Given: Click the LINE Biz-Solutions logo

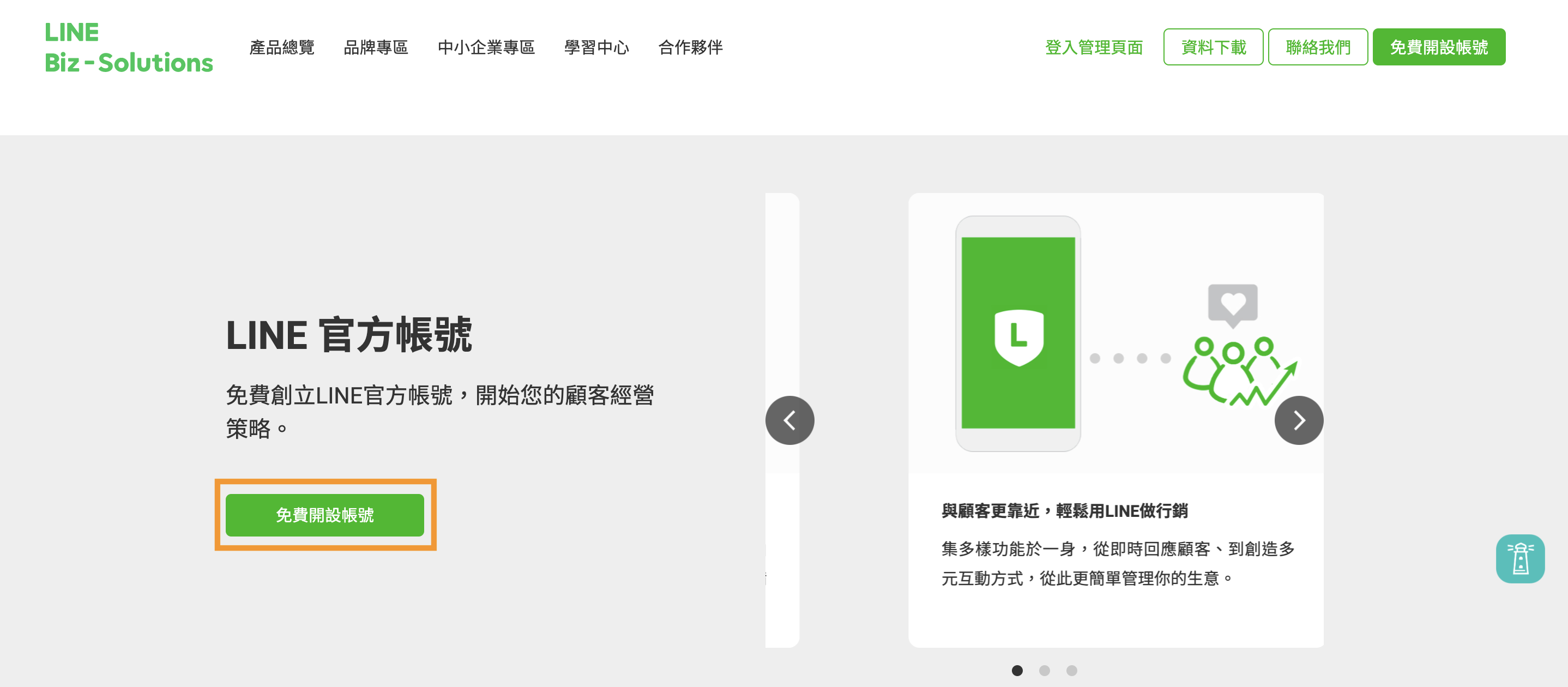Looking at the screenshot, I should point(129,47).
